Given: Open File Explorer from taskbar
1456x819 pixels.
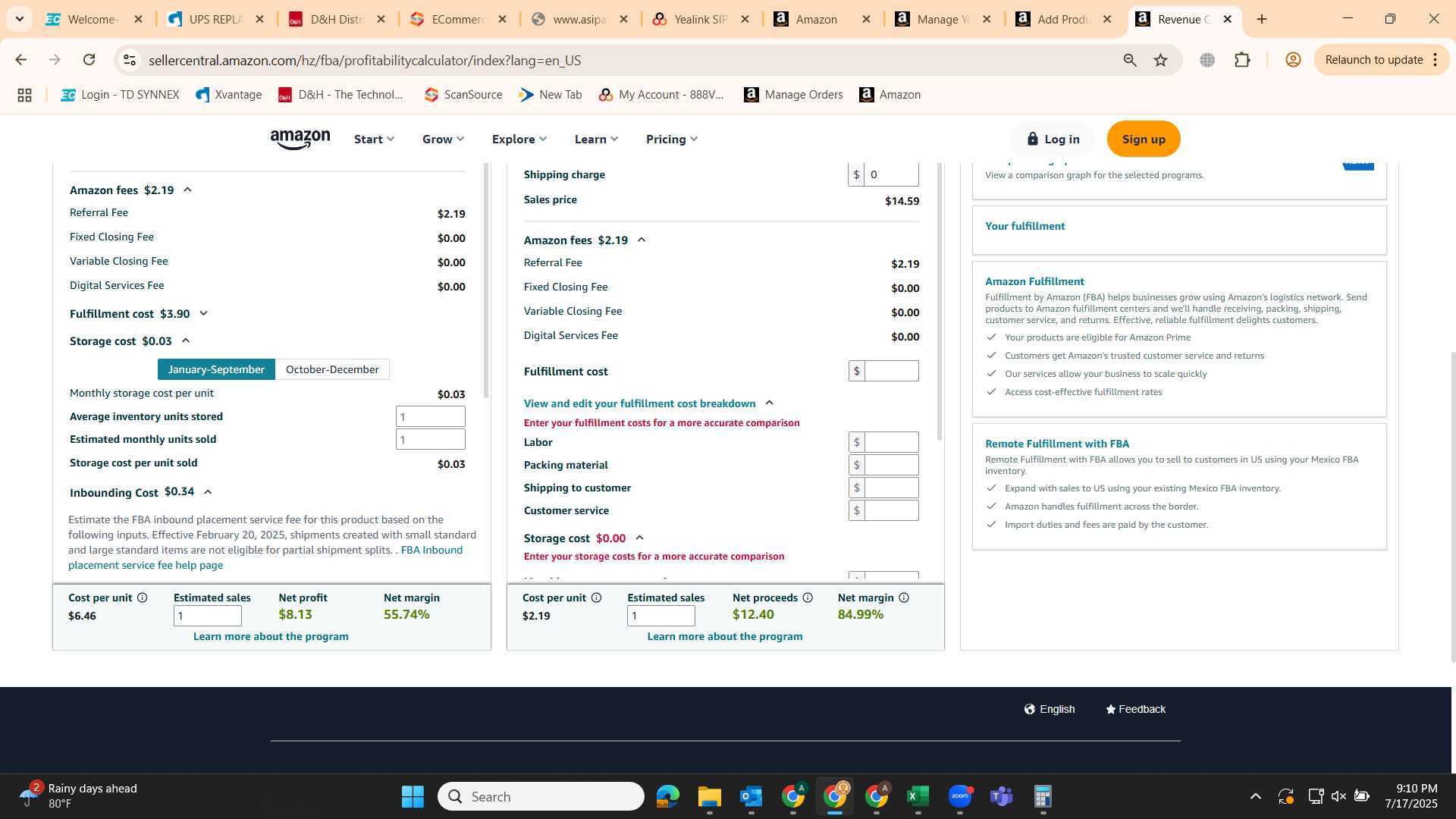Looking at the screenshot, I should [x=709, y=796].
